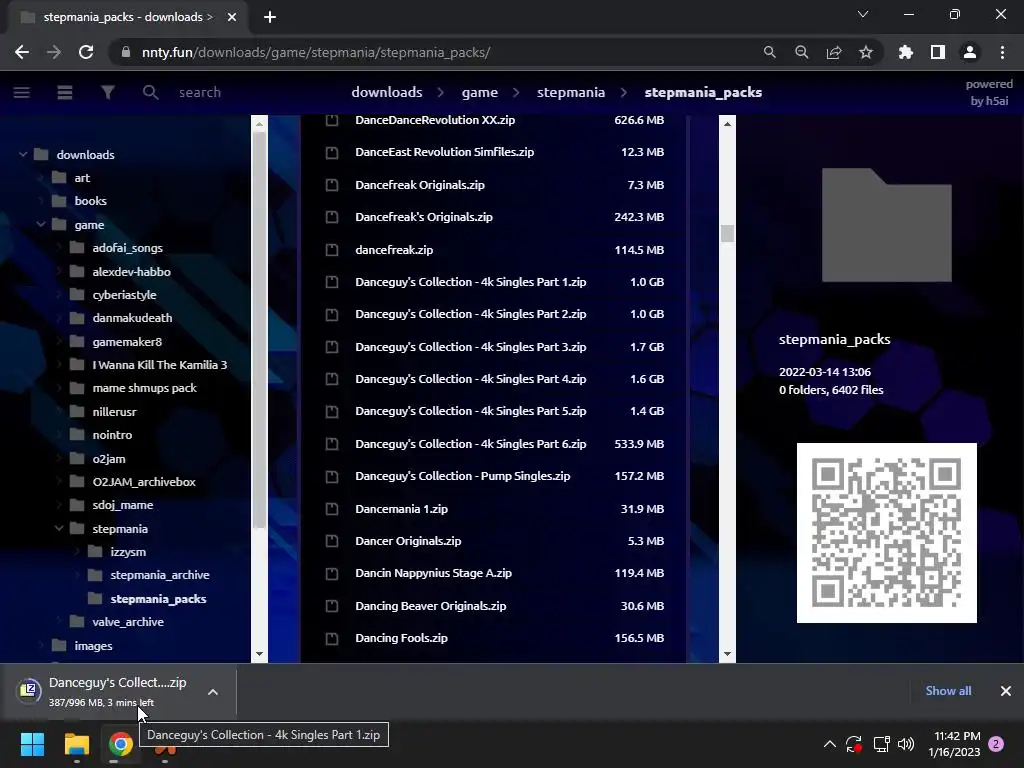Click the QR code image
Image resolution: width=1024 pixels, height=768 pixels.
pyautogui.click(x=886, y=533)
